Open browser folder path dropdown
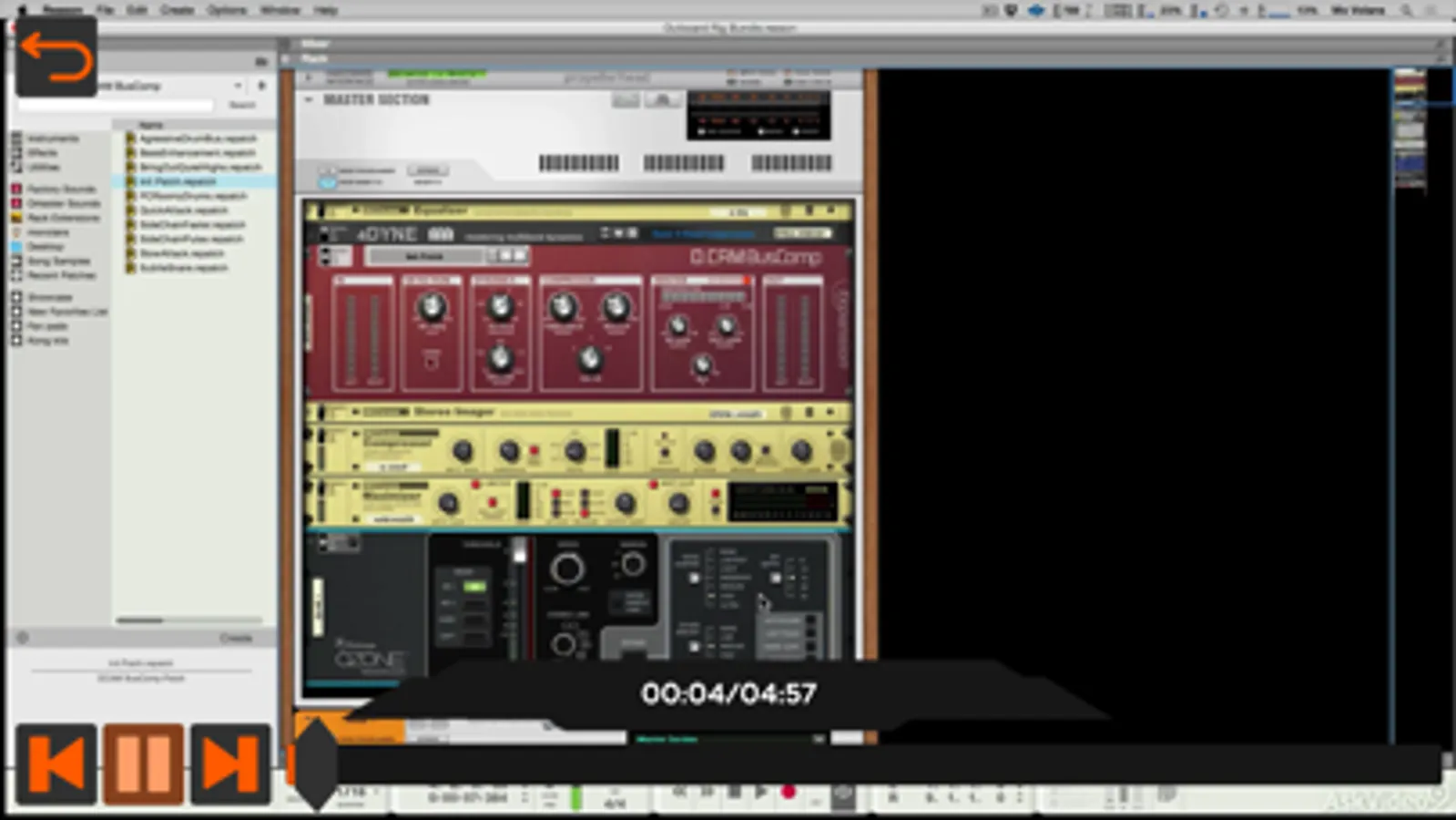The width and height of the screenshot is (1456, 820). (x=239, y=86)
